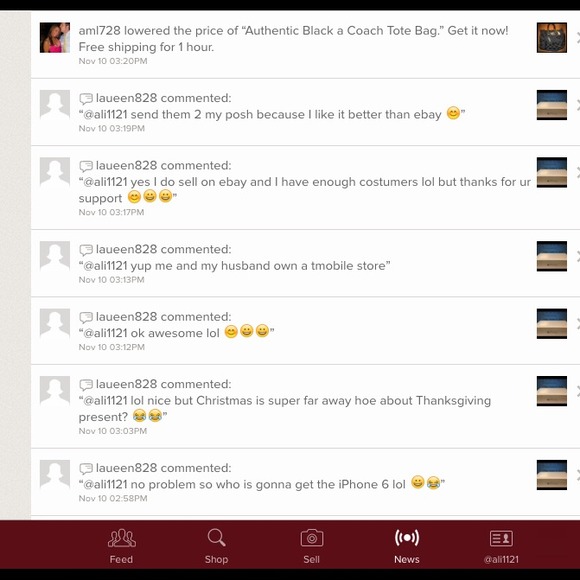Open thumbnail beside Thanksgiving present comment

pos(552,391)
